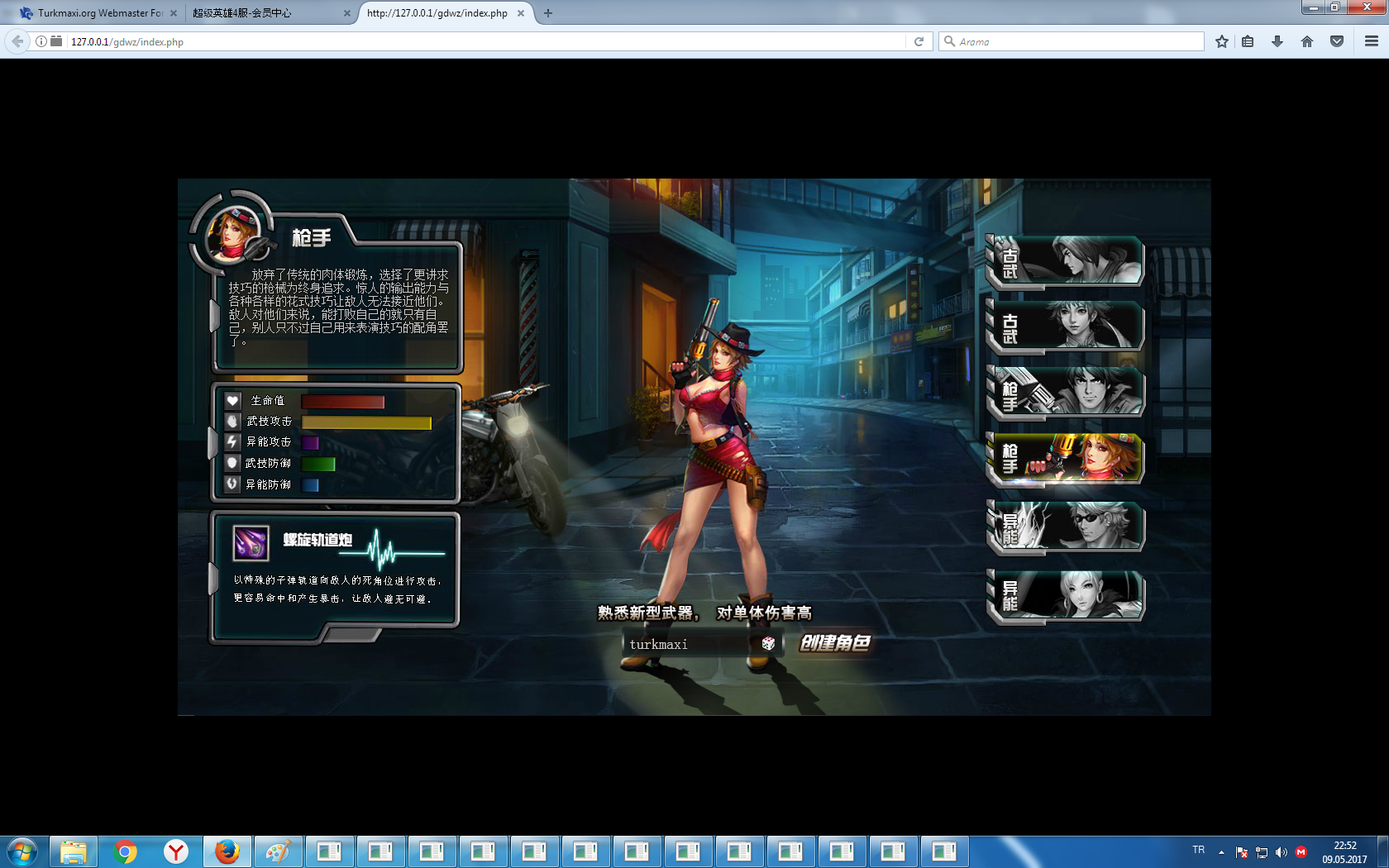Viewport: 1389px width, 868px height.
Task: Click the TR language indicator
Action: pos(1199,850)
